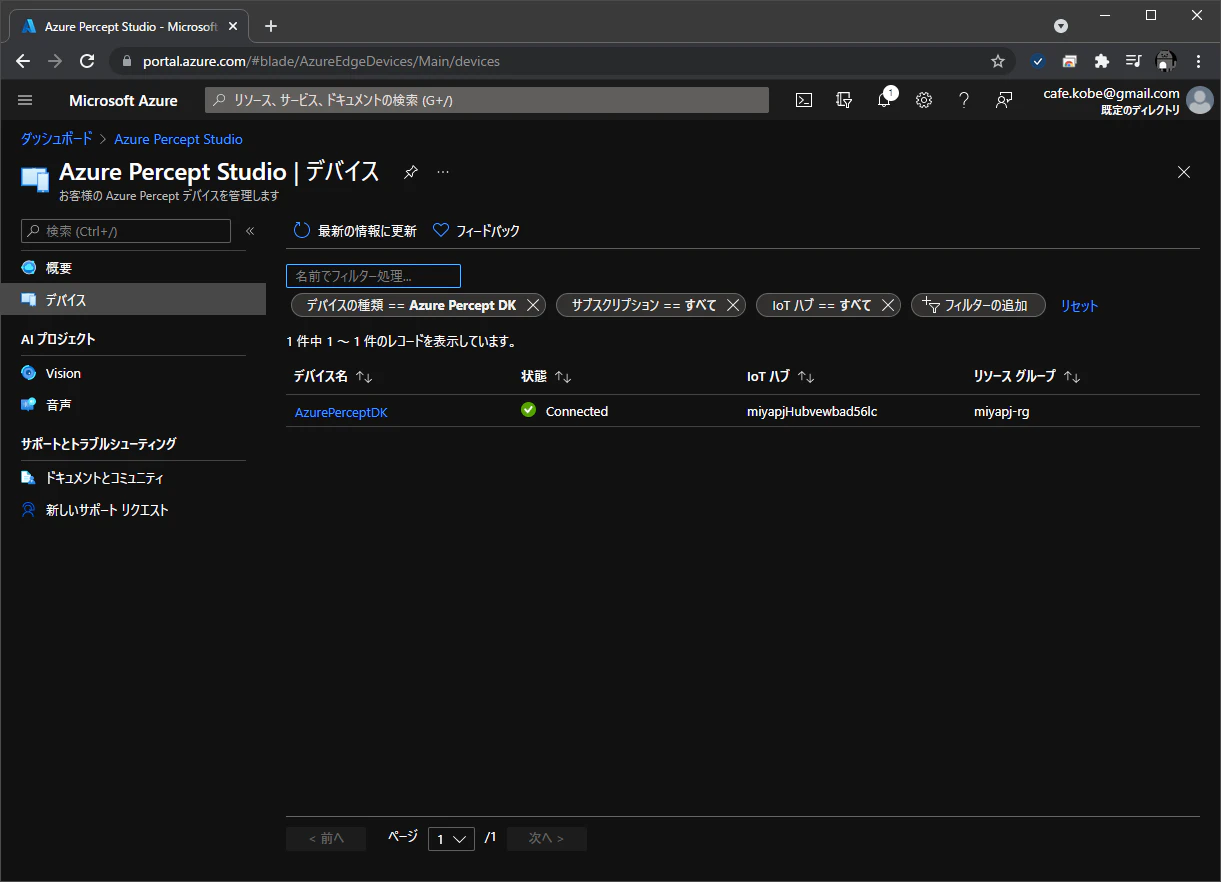
Task: Pin Azure Percept Studio blade to dashboard
Action: pos(410,172)
